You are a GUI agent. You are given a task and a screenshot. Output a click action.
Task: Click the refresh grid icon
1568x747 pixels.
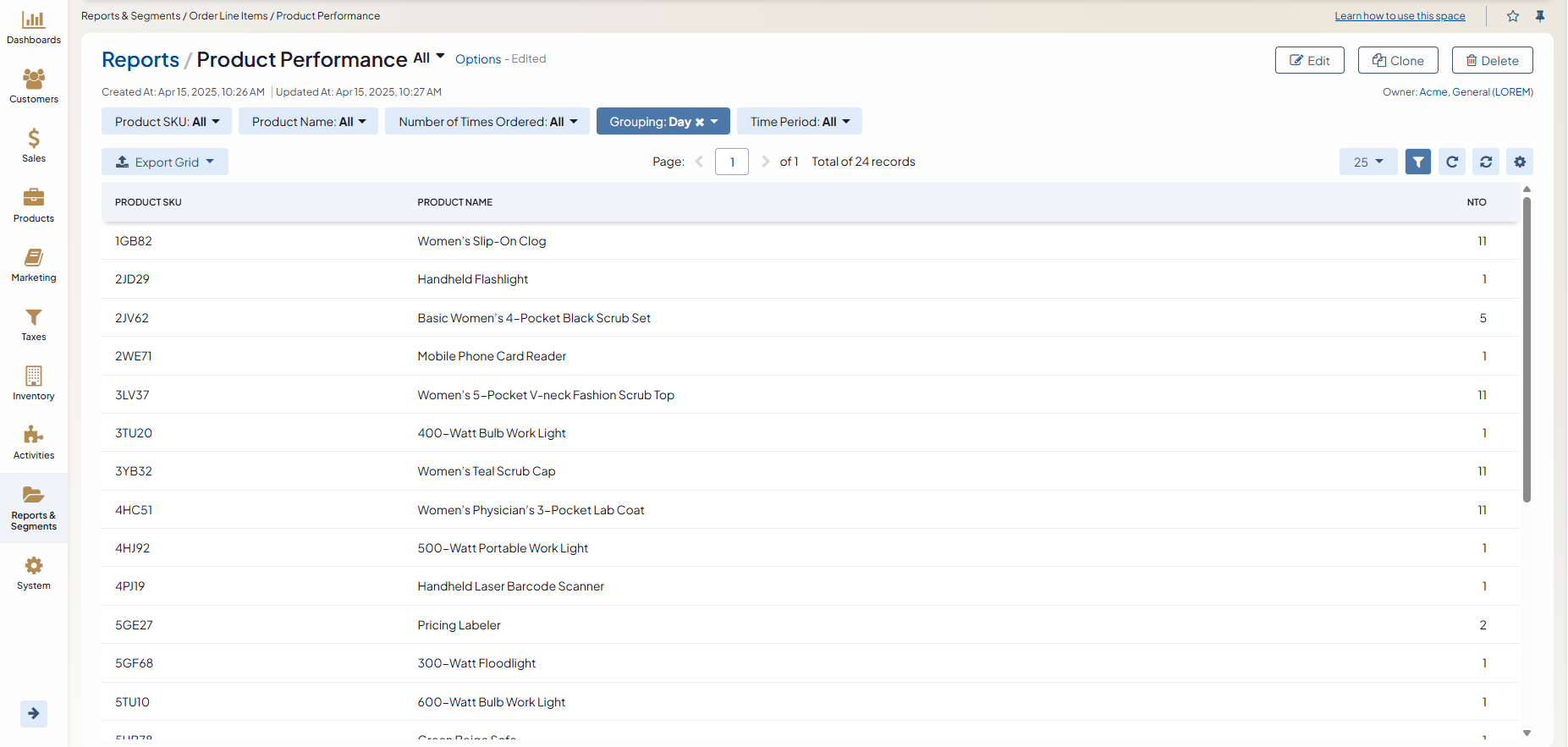point(1486,162)
